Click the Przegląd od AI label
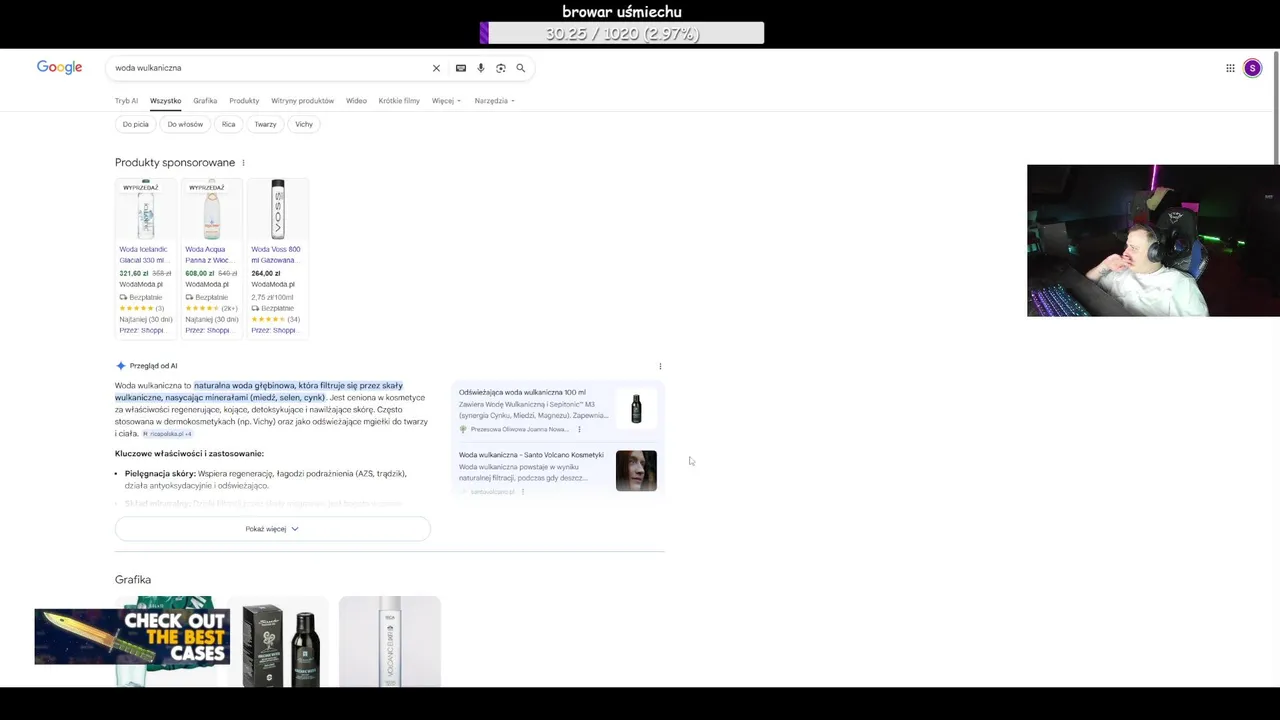Screen dimensions: 1280x720 (153, 366)
